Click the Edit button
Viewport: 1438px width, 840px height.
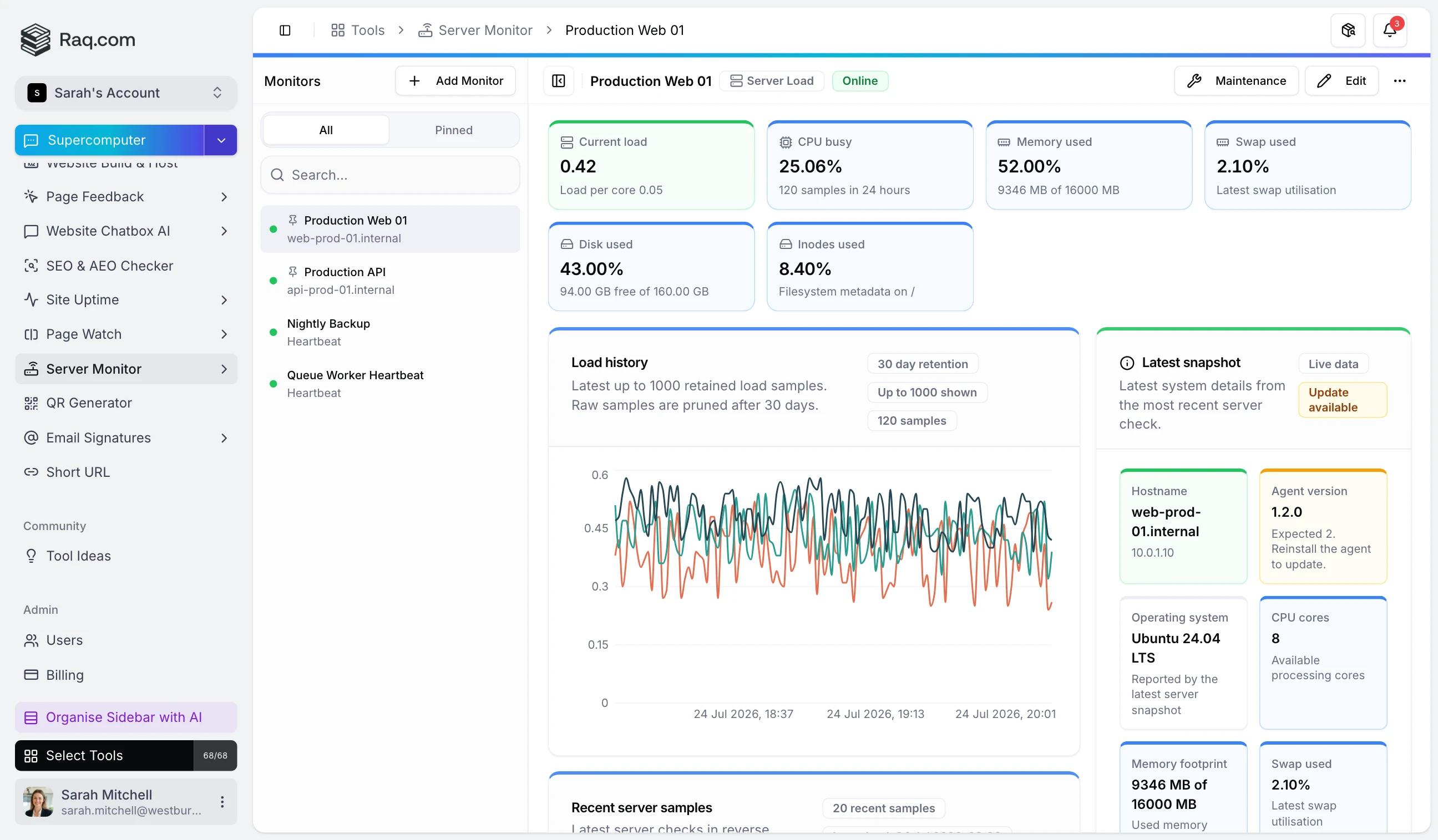click(1341, 81)
